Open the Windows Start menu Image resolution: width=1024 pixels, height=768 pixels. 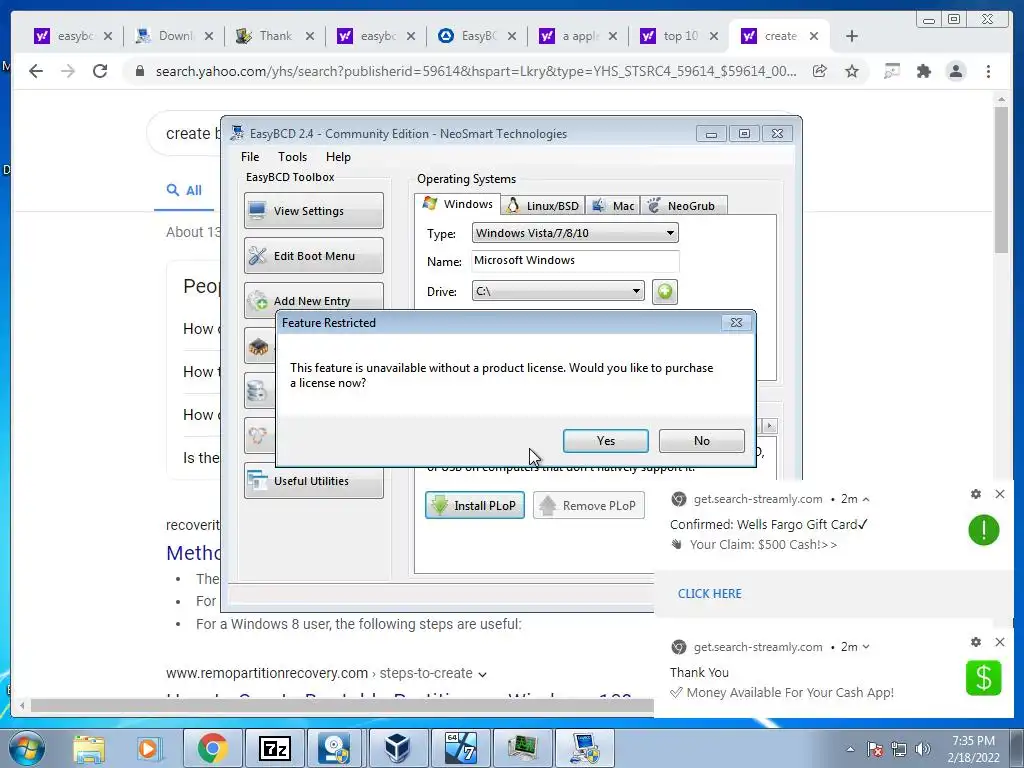26,748
